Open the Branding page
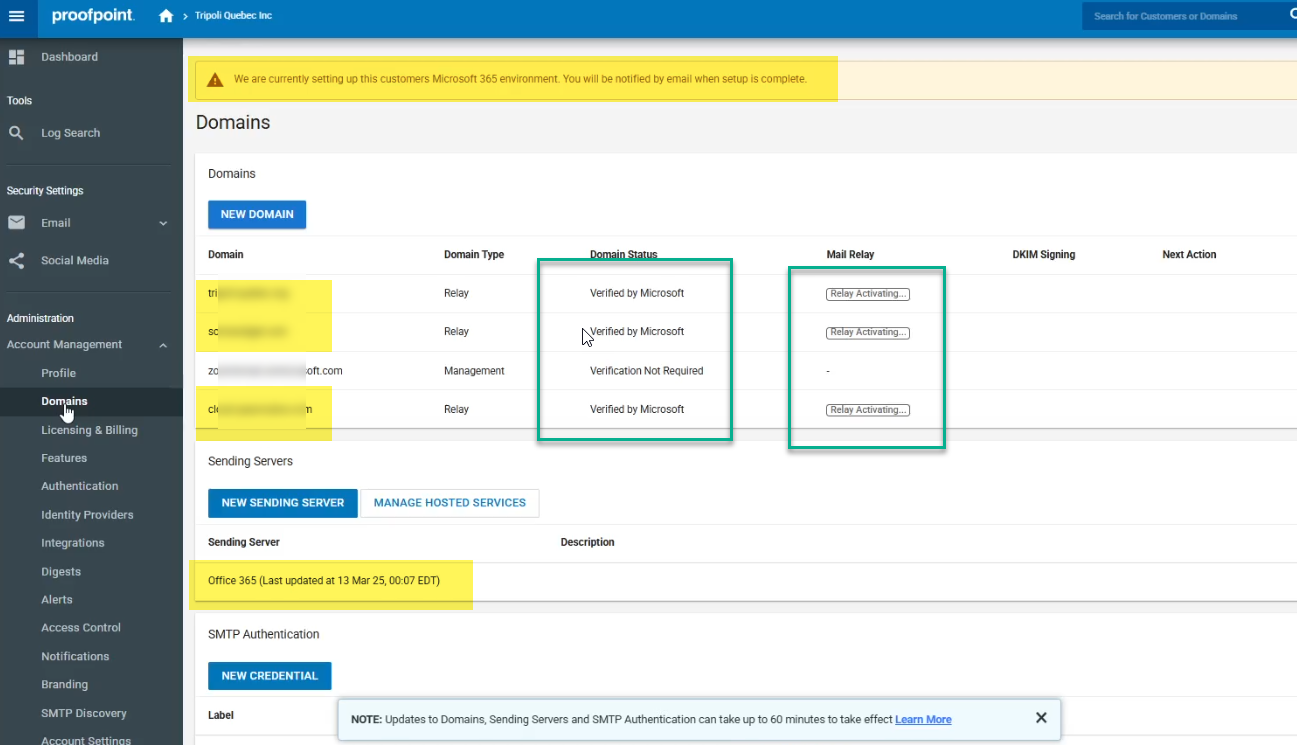 click(64, 685)
